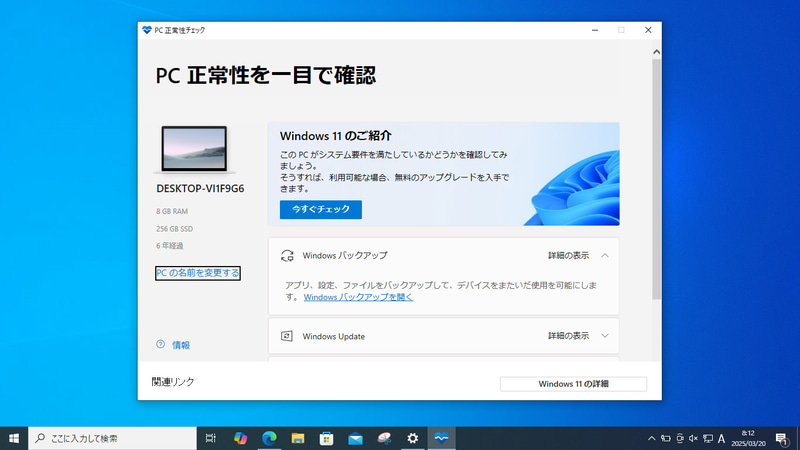Click the Windows バックアップ sync icon
The width and height of the screenshot is (800, 450).
287,256
